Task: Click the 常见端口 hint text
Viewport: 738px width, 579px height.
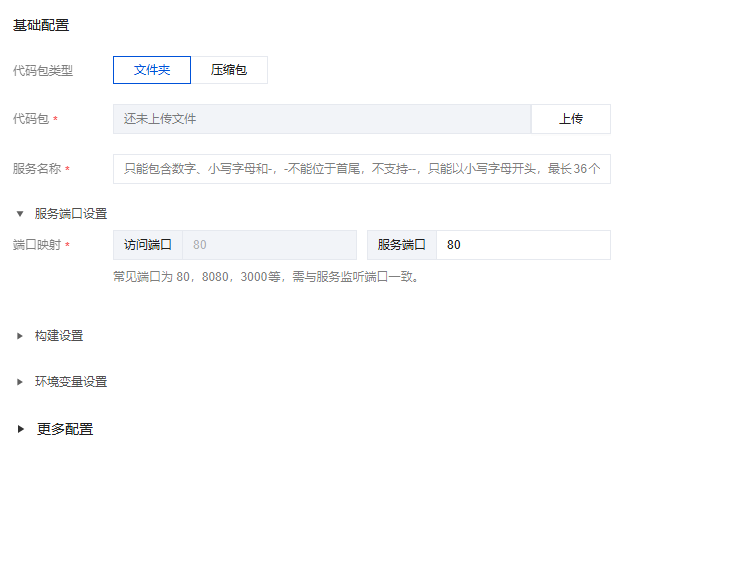Action: click(266, 277)
